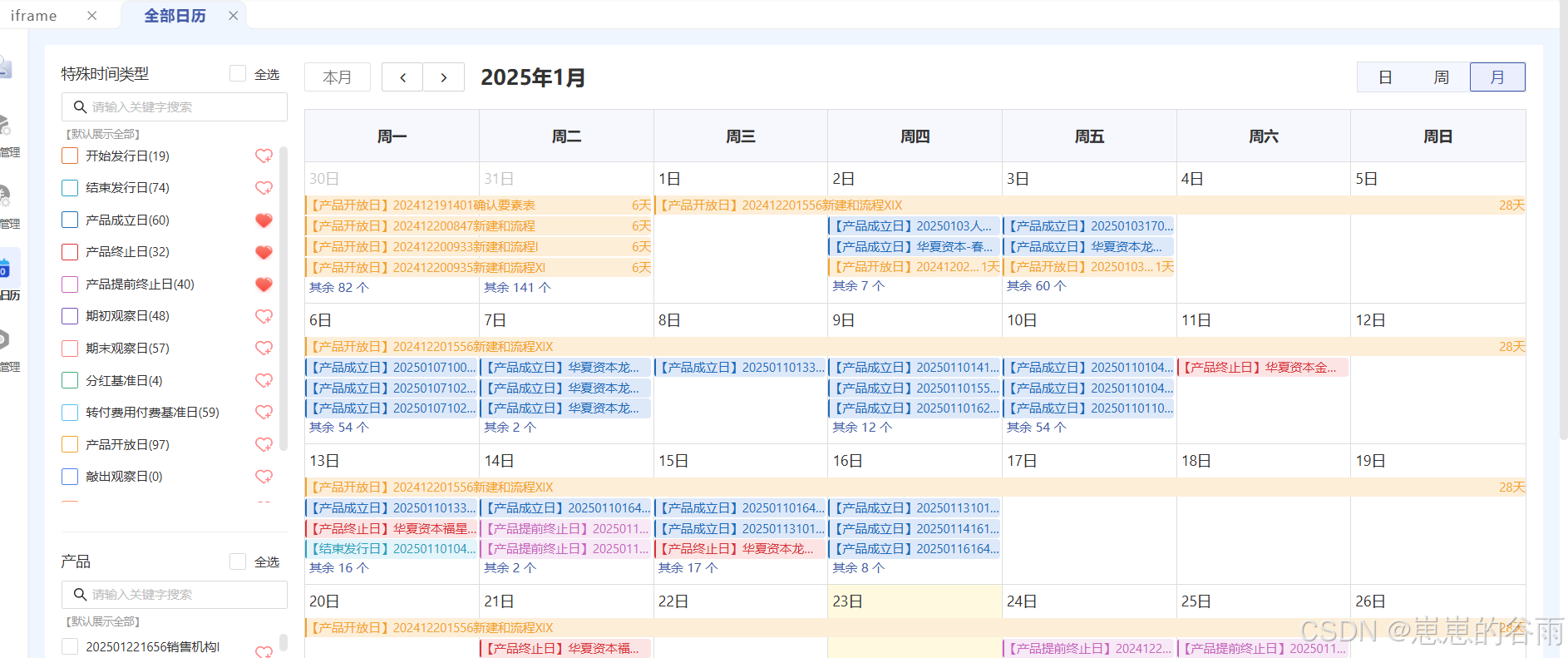Select the 23日 day cell
The height and width of the screenshot is (658, 1568).
point(915,621)
